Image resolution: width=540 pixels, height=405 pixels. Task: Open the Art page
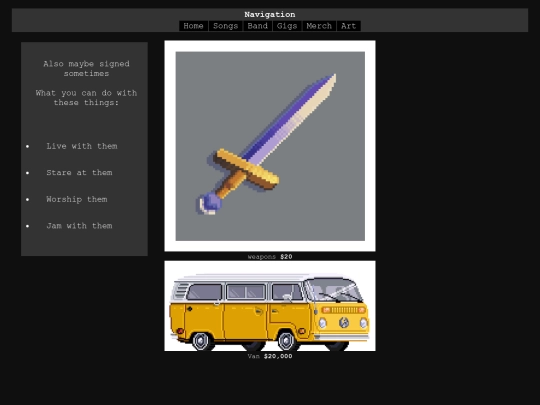349,26
